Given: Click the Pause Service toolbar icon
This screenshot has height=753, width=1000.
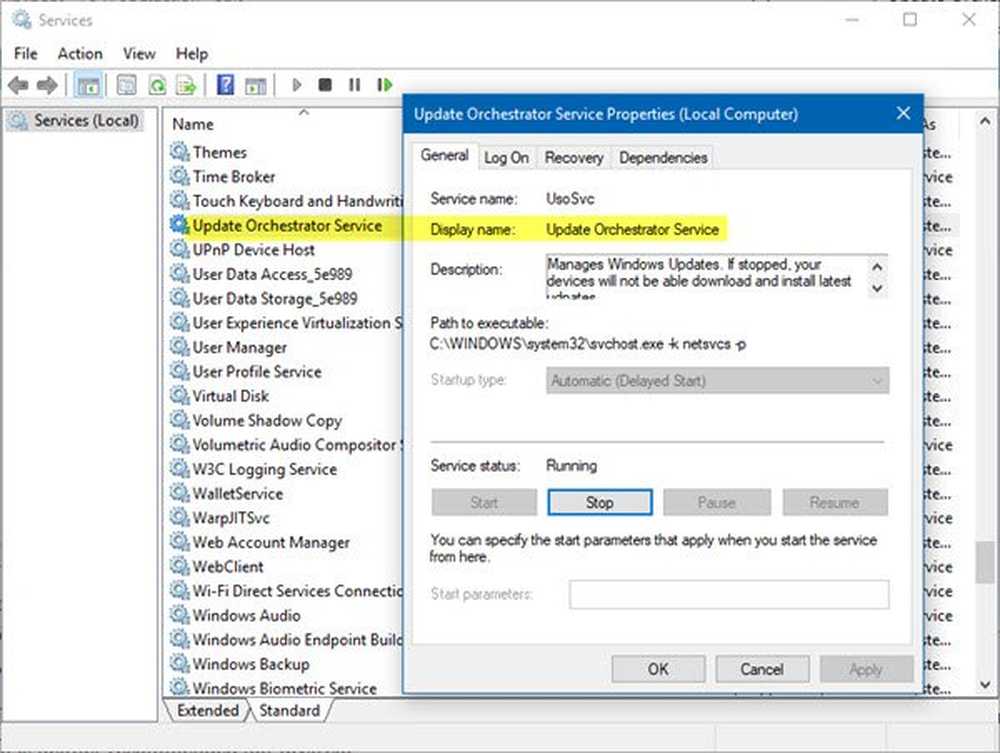Looking at the screenshot, I should pyautogui.click(x=355, y=85).
